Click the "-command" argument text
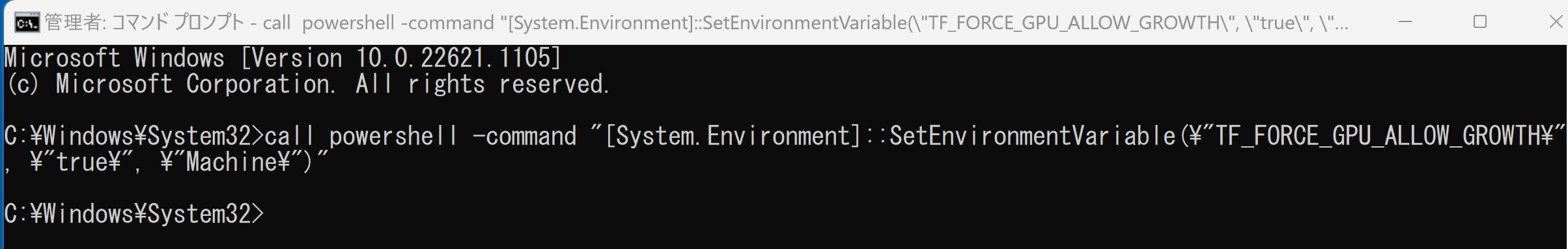This screenshot has width=1568, height=249. pyautogui.click(x=524, y=136)
